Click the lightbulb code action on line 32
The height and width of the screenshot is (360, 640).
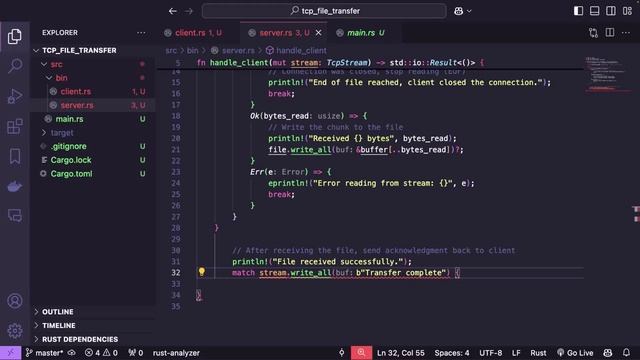(x=202, y=272)
